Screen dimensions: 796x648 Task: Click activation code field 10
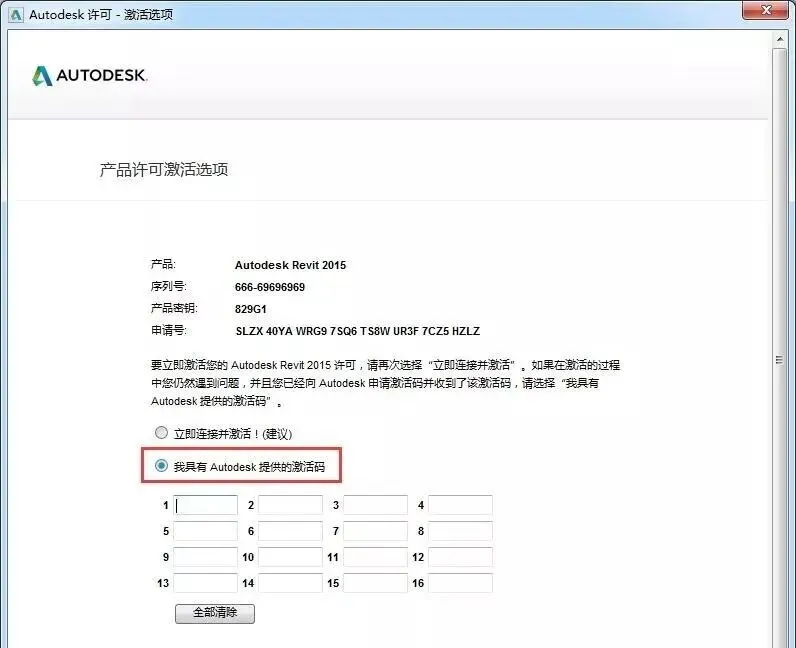[290, 557]
